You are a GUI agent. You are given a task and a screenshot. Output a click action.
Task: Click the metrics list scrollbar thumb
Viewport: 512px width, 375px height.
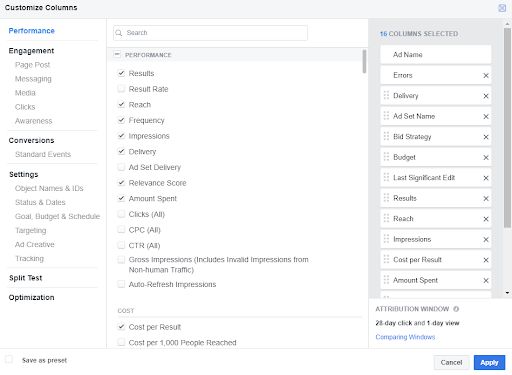pos(364,61)
